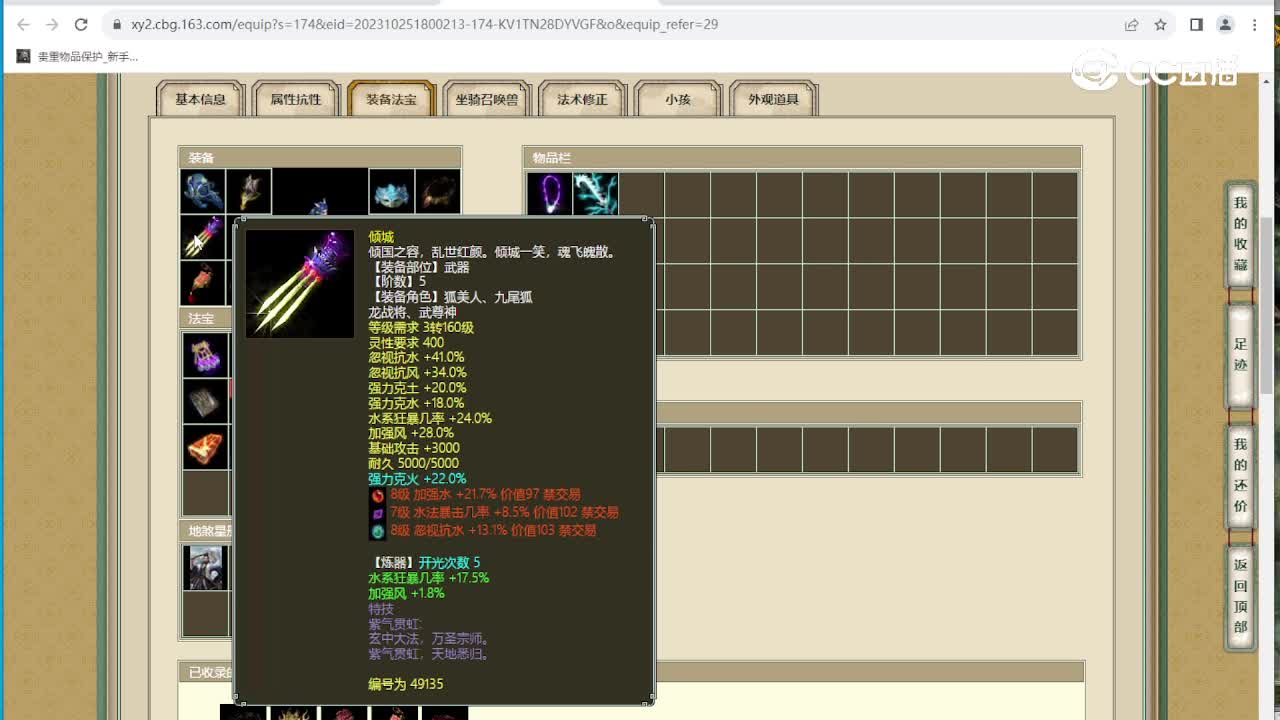The height and width of the screenshot is (720, 1280).
Task: Open 我的收藏 from the side panel
Action: (1240, 234)
